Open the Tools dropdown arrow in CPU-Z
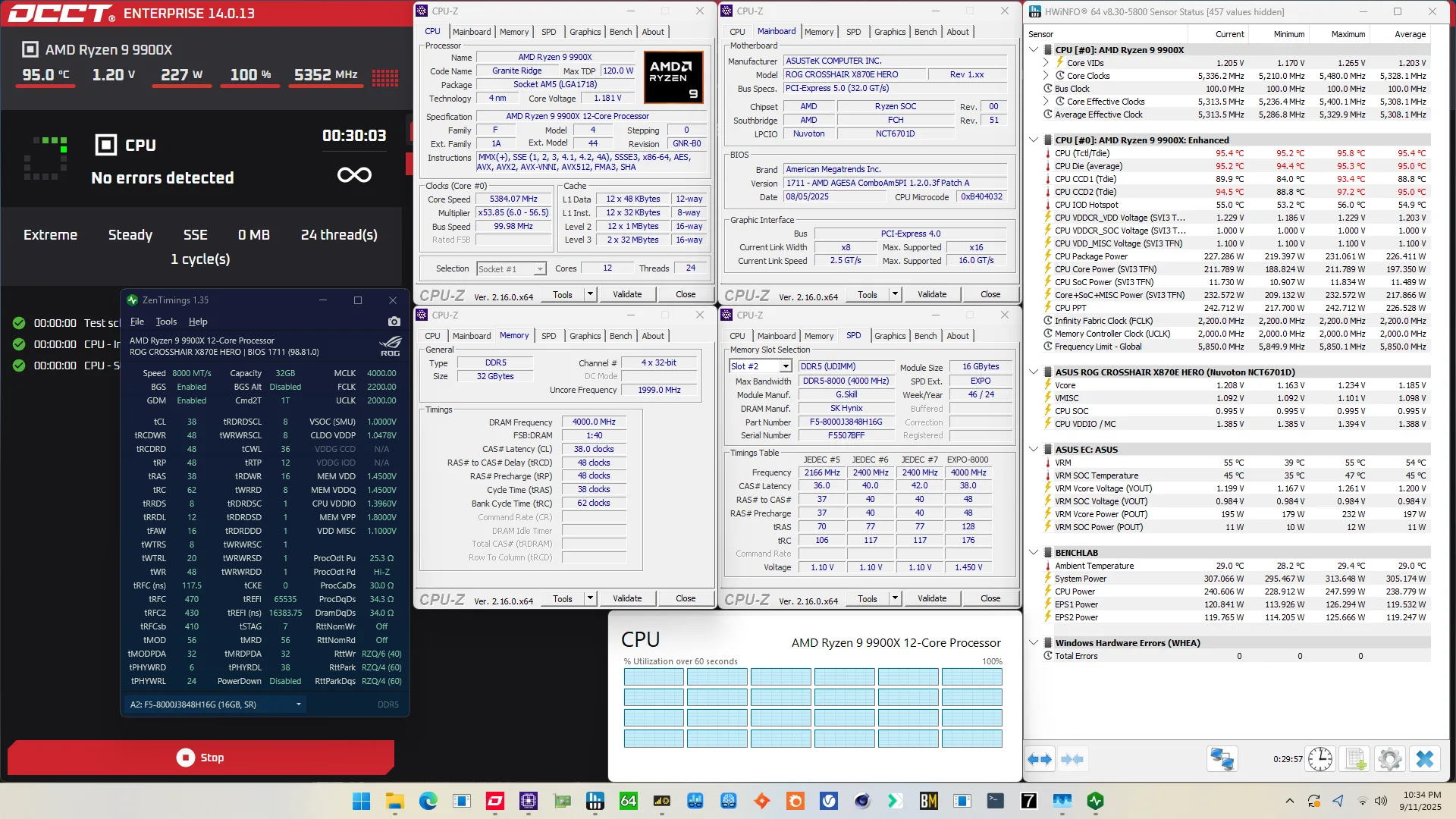This screenshot has width=1456, height=819. (590, 294)
